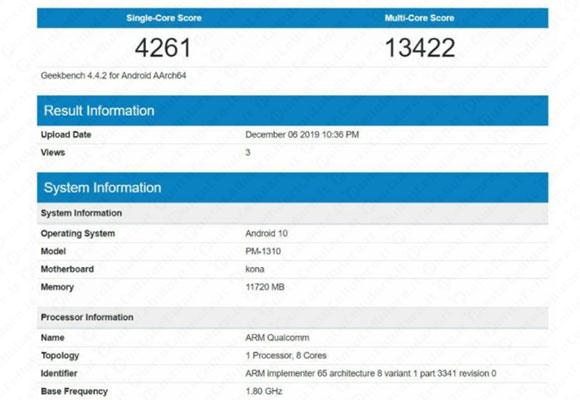
Task: Click the System Information blue header
Action: click(293, 188)
